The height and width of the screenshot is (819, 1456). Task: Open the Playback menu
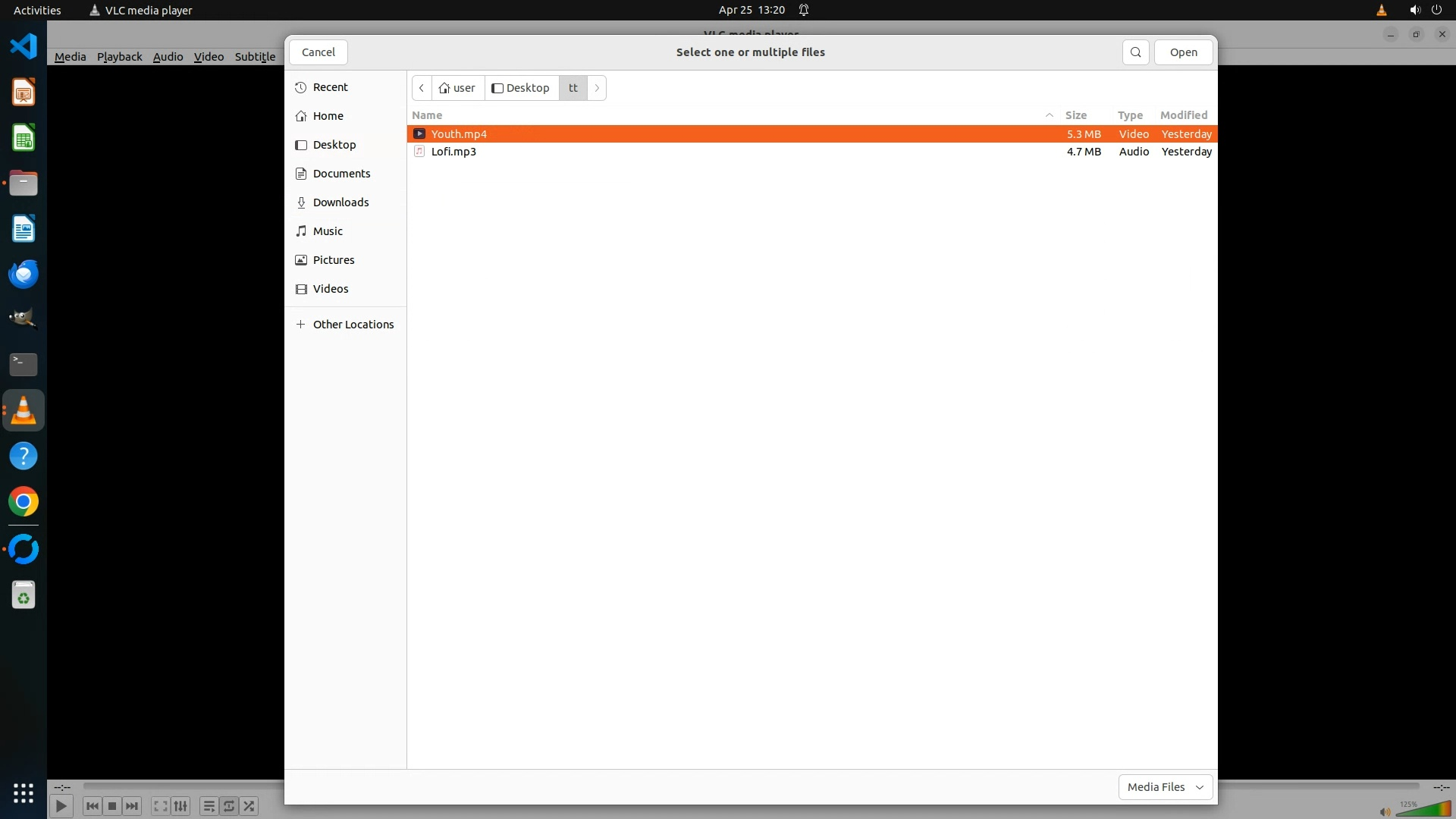tap(119, 57)
